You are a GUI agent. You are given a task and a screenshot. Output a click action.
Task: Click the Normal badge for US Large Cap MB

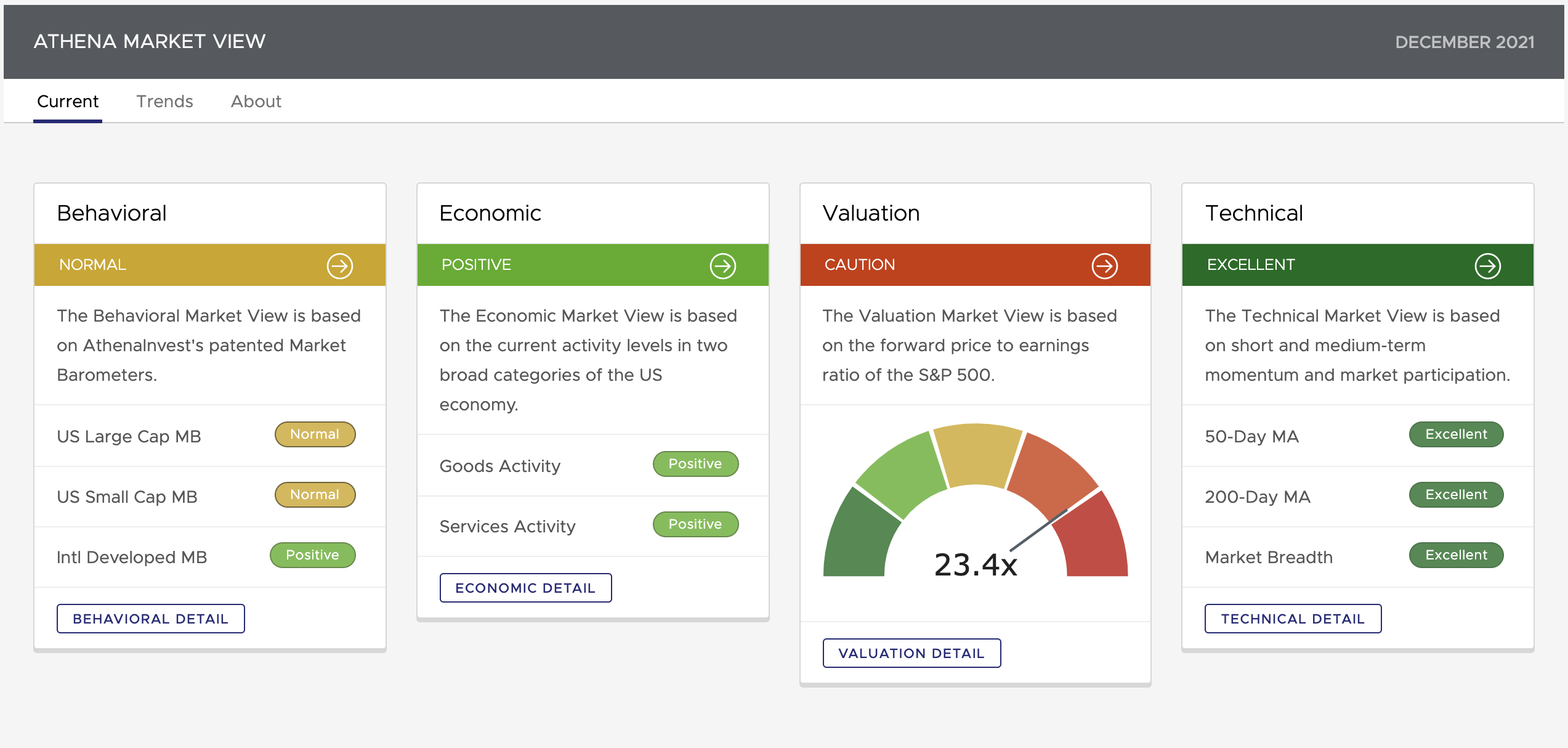click(315, 434)
